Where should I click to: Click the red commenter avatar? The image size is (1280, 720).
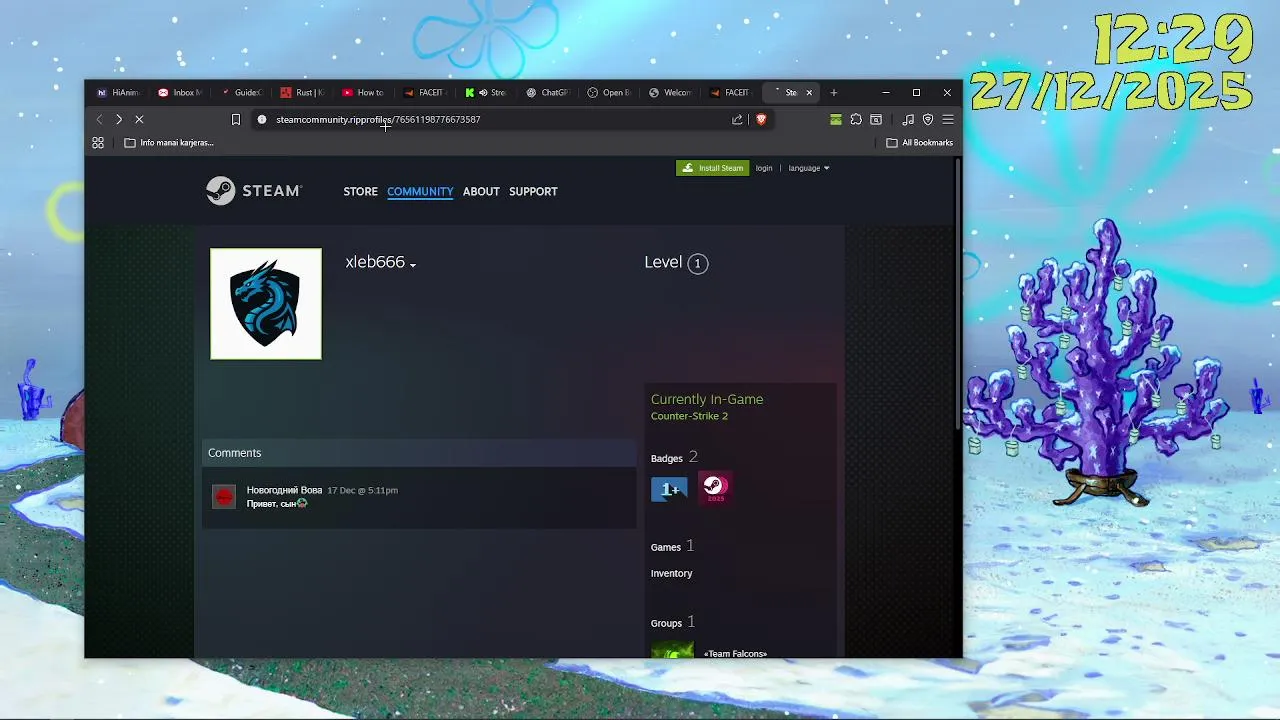(224, 497)
